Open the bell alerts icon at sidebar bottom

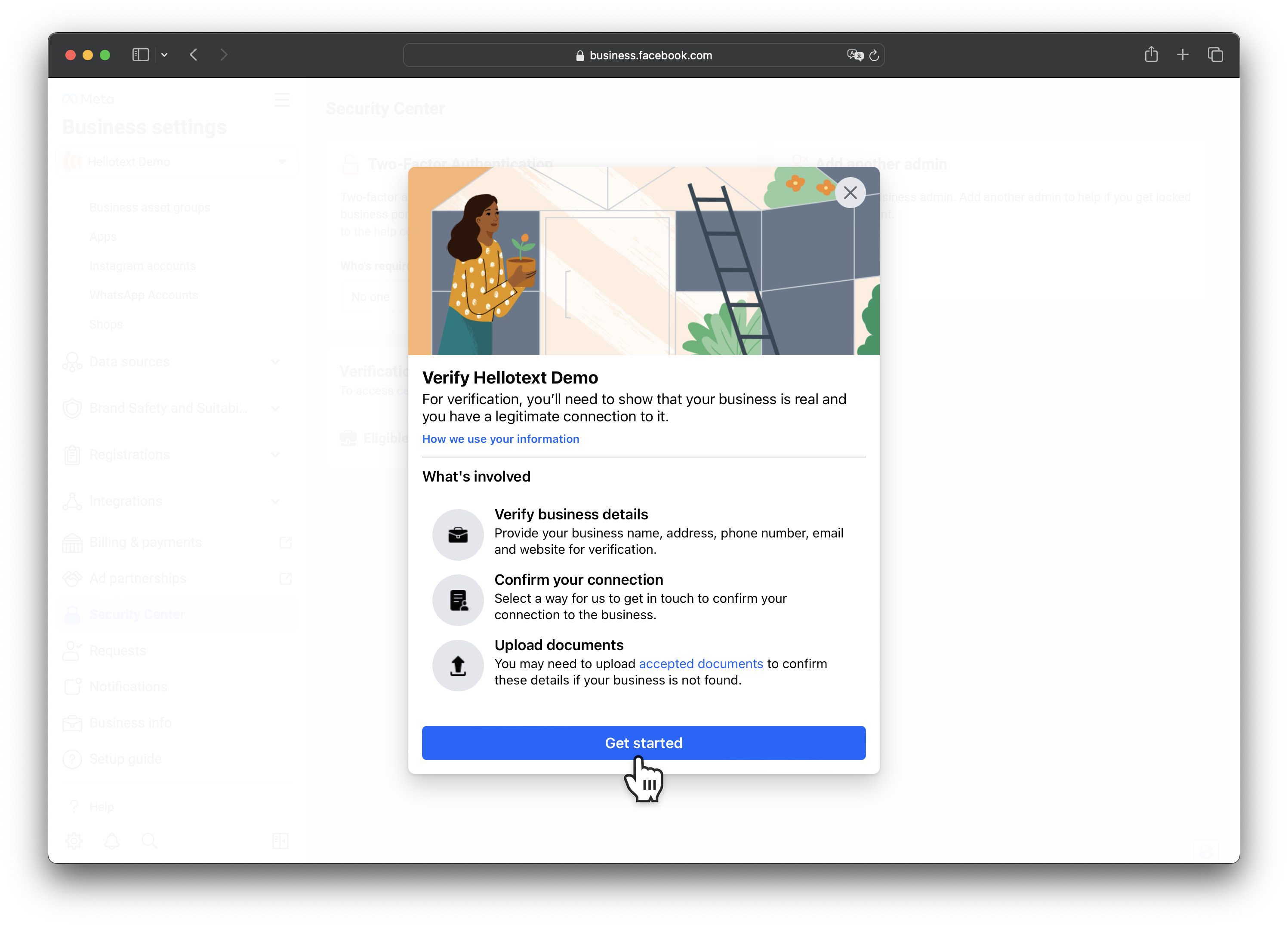pos(112,841)
